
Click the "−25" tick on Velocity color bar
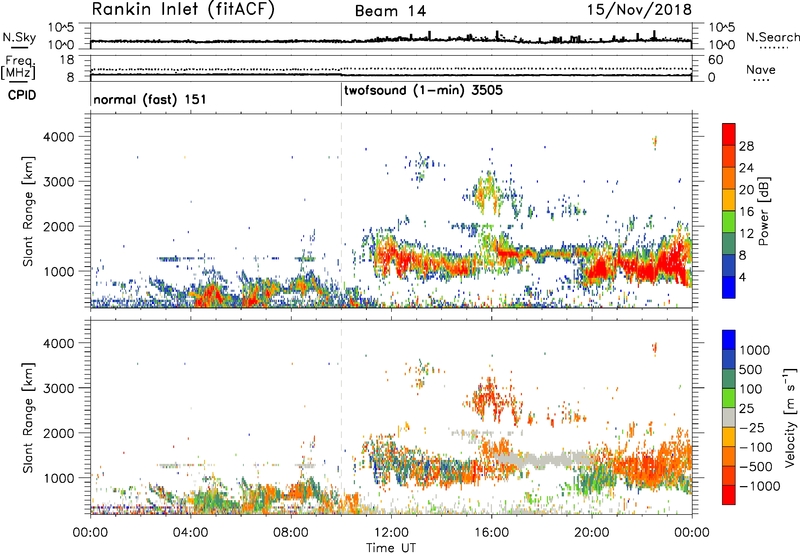[752, 427]
